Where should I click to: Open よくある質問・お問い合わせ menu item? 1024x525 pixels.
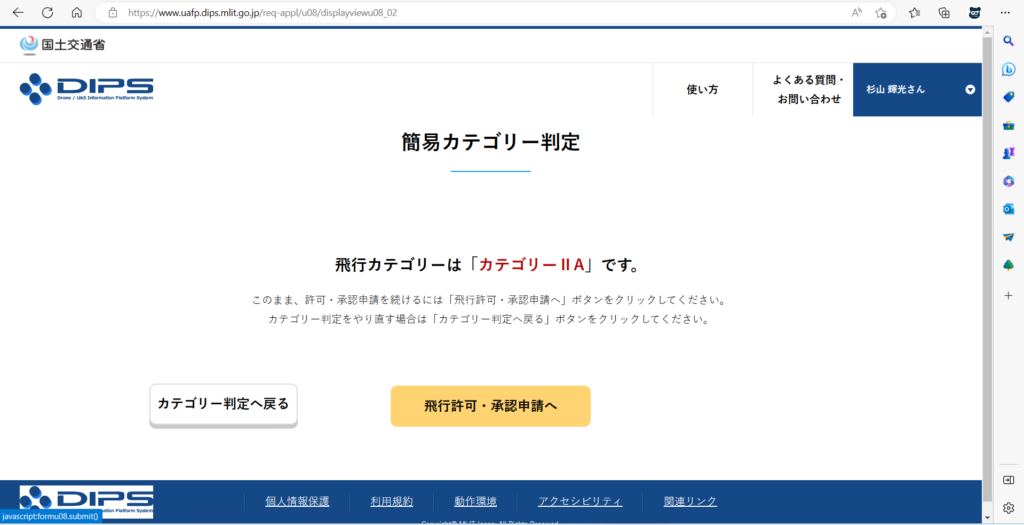(x=809, y=89)
